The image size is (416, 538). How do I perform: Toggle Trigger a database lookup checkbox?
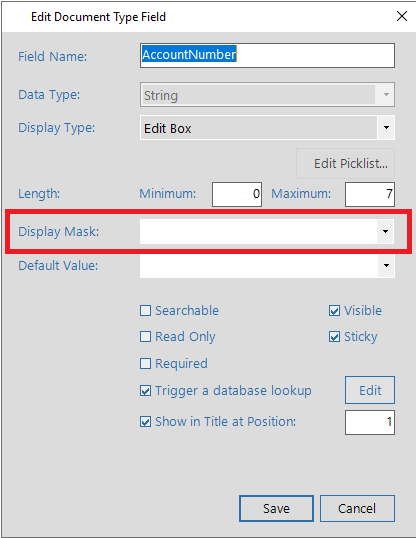146,390
